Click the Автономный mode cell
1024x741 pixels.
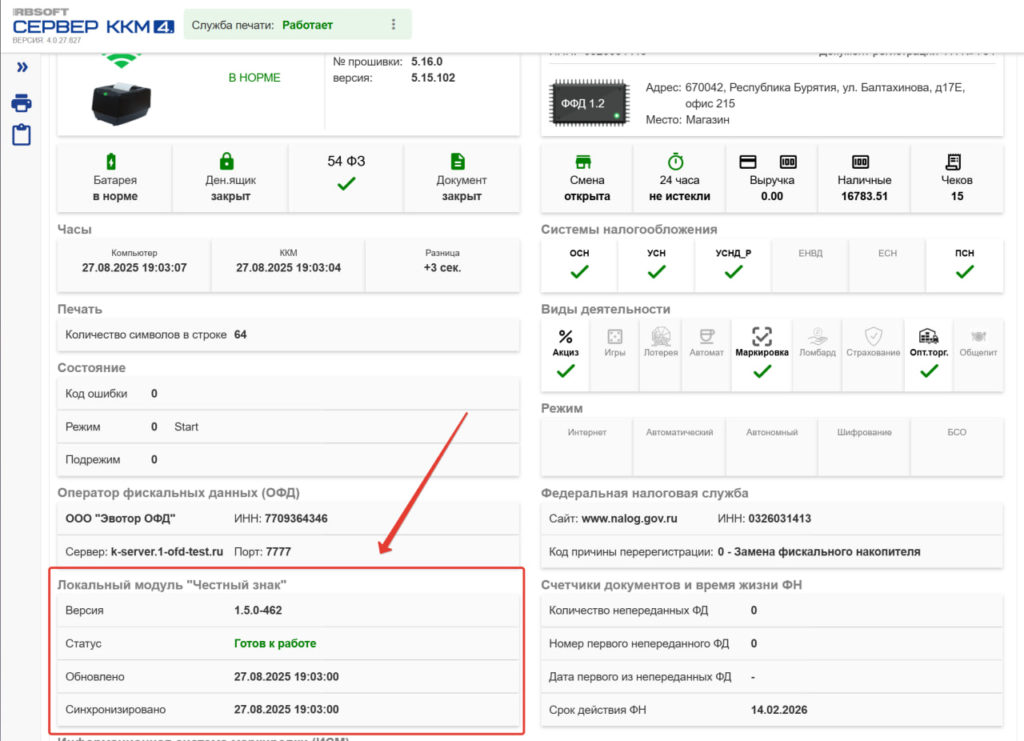[x=771, y=447]
